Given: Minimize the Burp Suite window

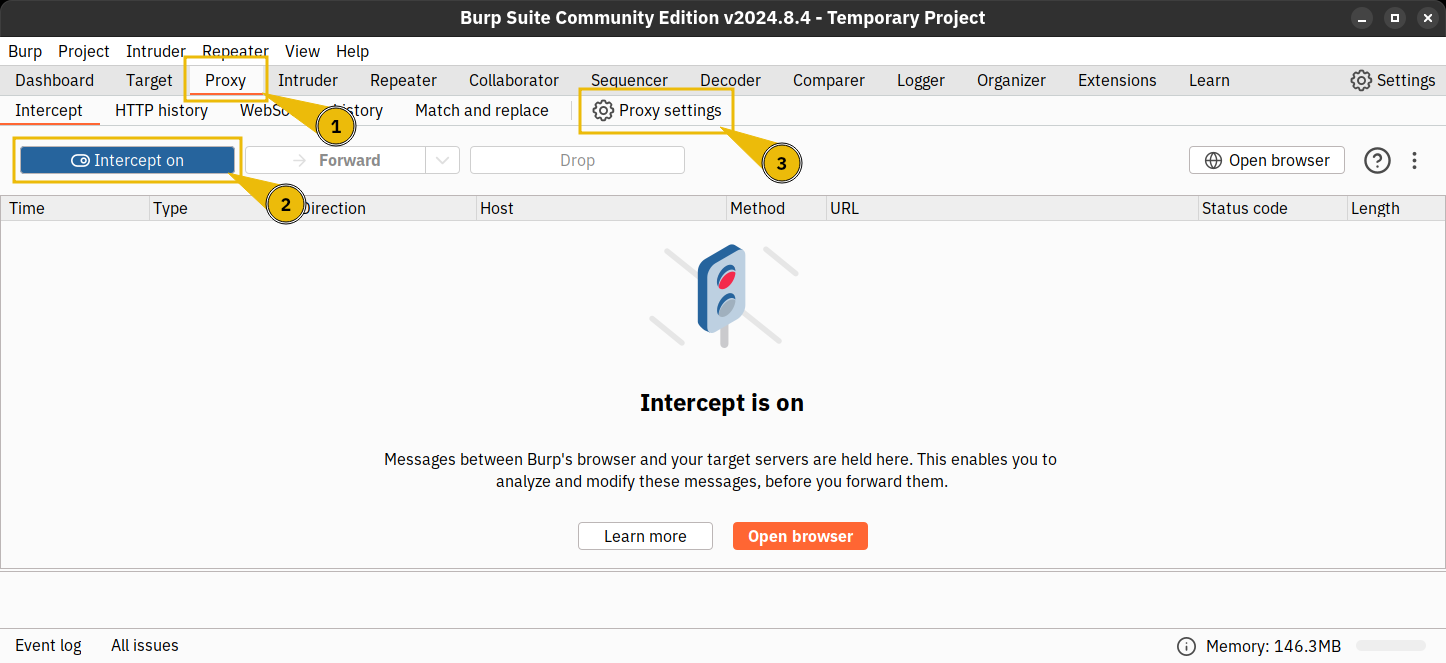Looking at the screenshot, I should pos(1362,18).
